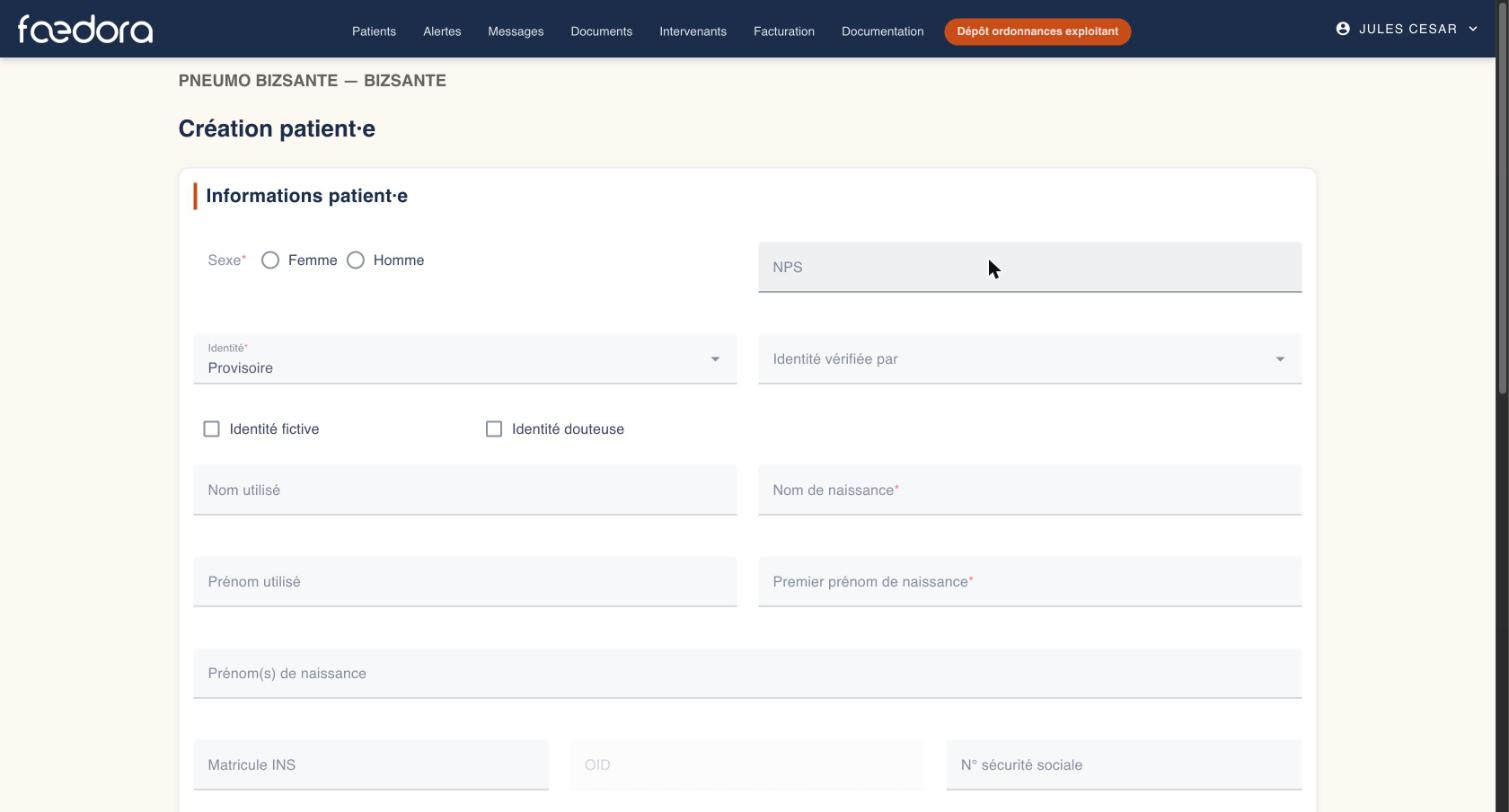The image size is (1509, 812).
Task: Open the Messages menu item
Action: tap(516, 31)
